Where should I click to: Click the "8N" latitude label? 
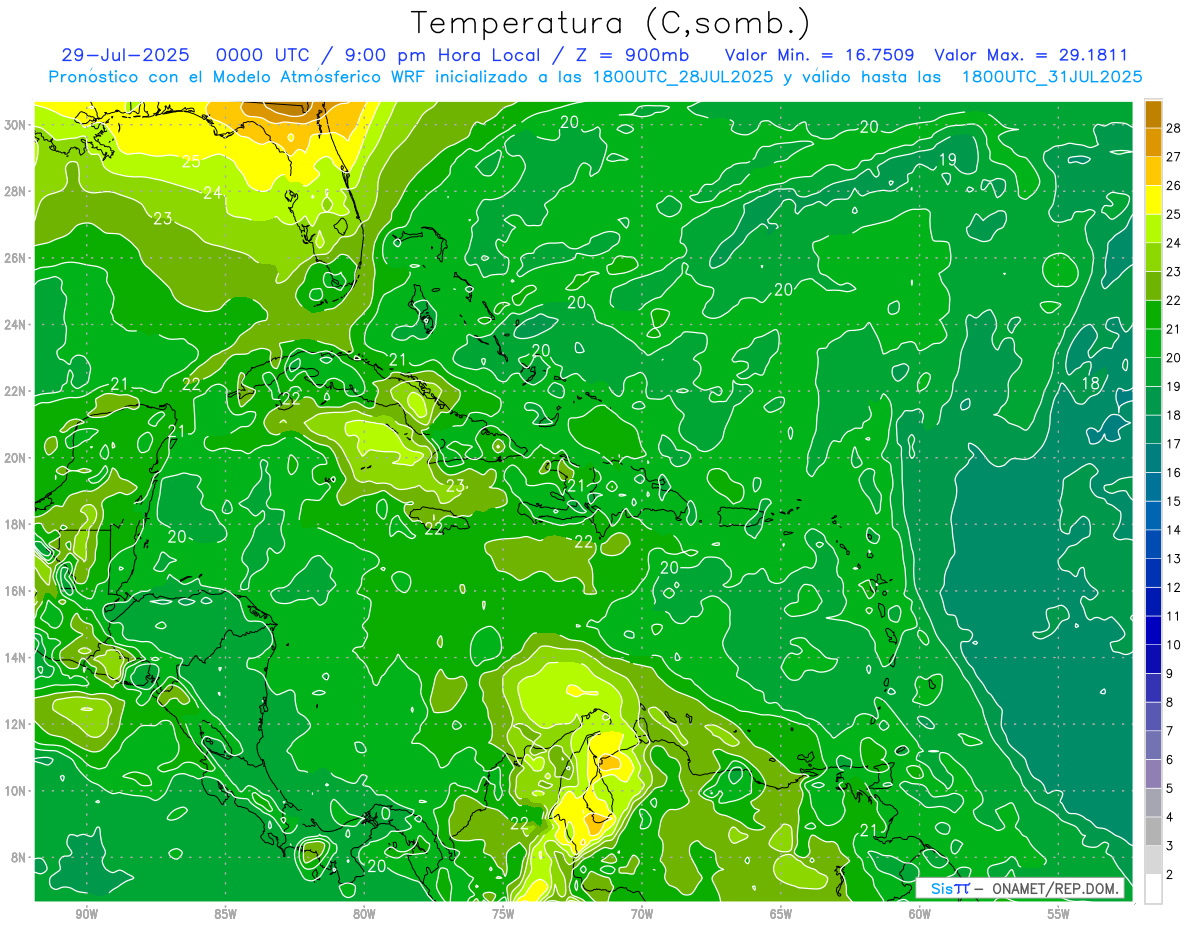tap(20, 858)
